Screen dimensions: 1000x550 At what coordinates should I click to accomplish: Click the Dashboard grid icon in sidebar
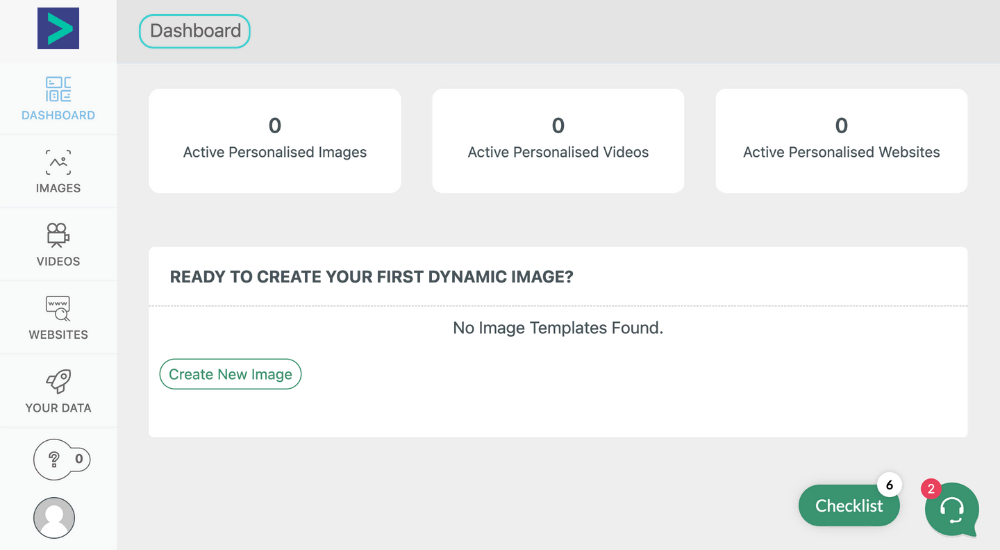pos(58,89)
